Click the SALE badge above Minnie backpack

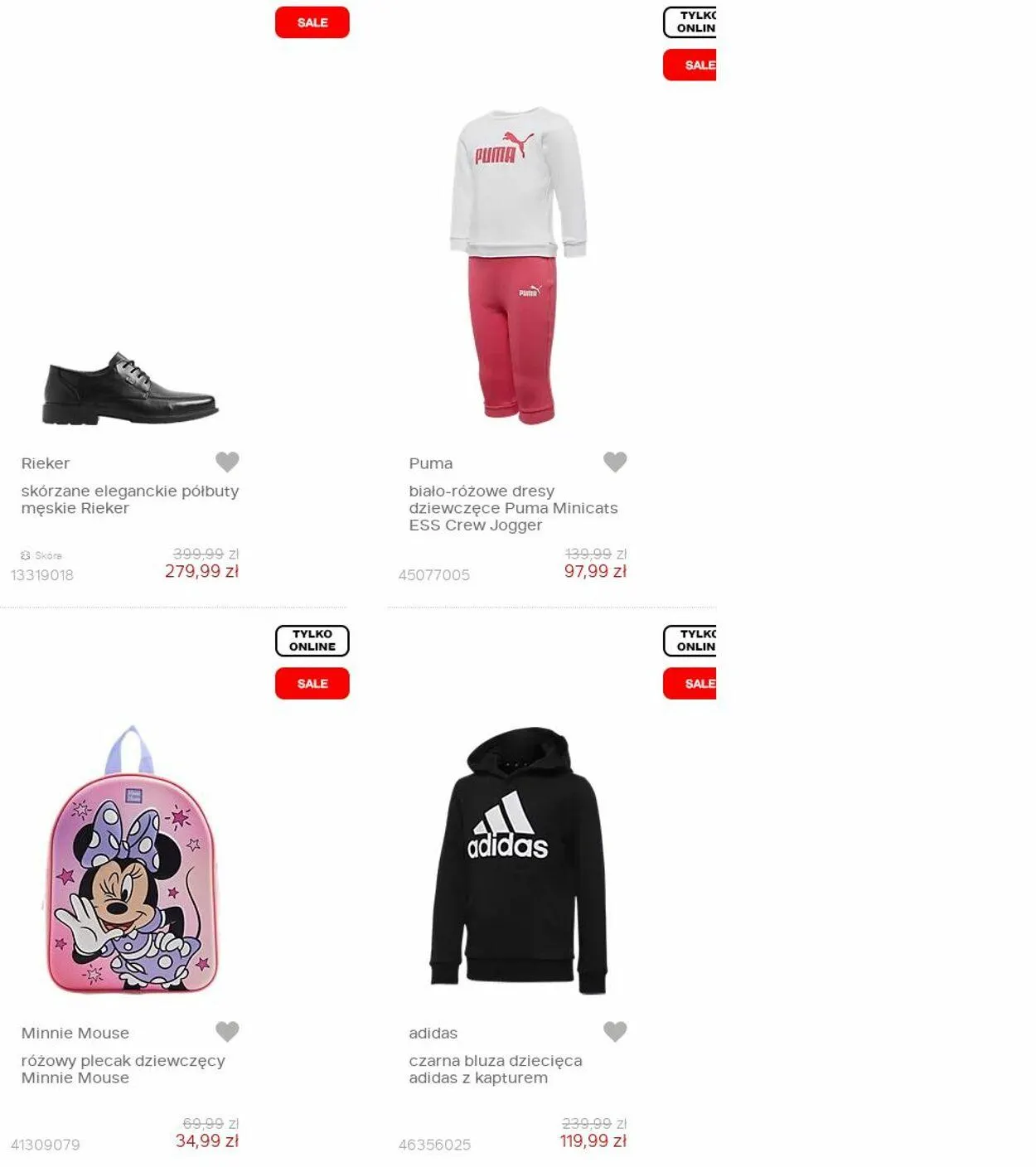tap(312, 684)
